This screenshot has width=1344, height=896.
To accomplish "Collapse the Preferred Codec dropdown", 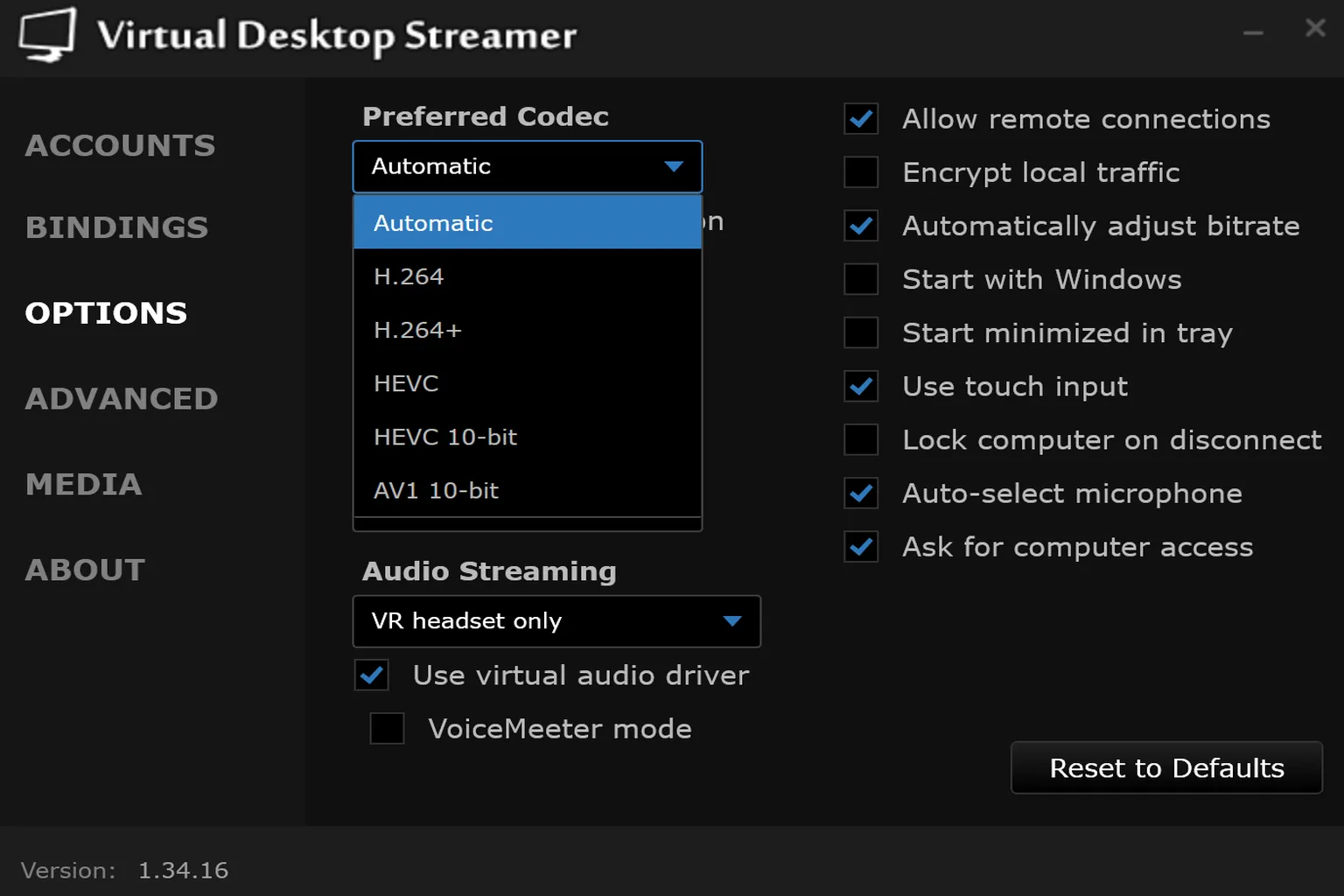I will point(528,166).
